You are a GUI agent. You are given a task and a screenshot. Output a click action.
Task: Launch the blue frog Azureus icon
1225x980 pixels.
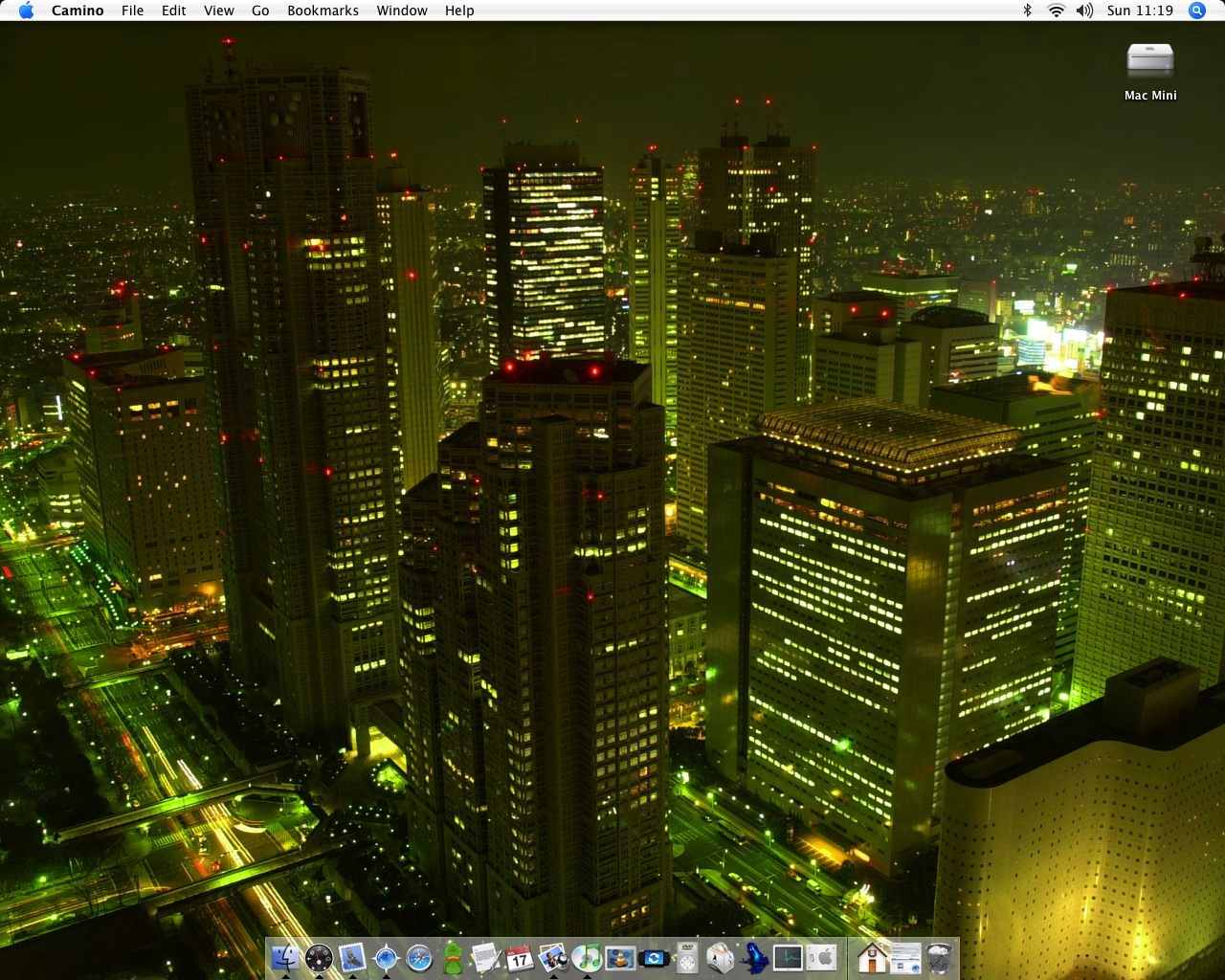pos(754,957)
